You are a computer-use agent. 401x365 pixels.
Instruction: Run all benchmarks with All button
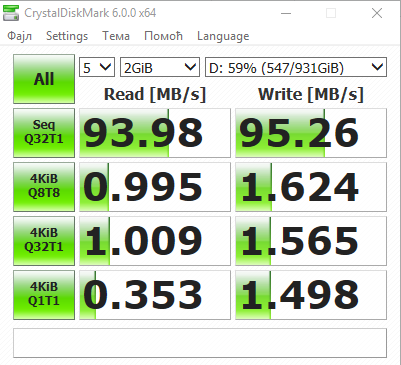(44, 79)
